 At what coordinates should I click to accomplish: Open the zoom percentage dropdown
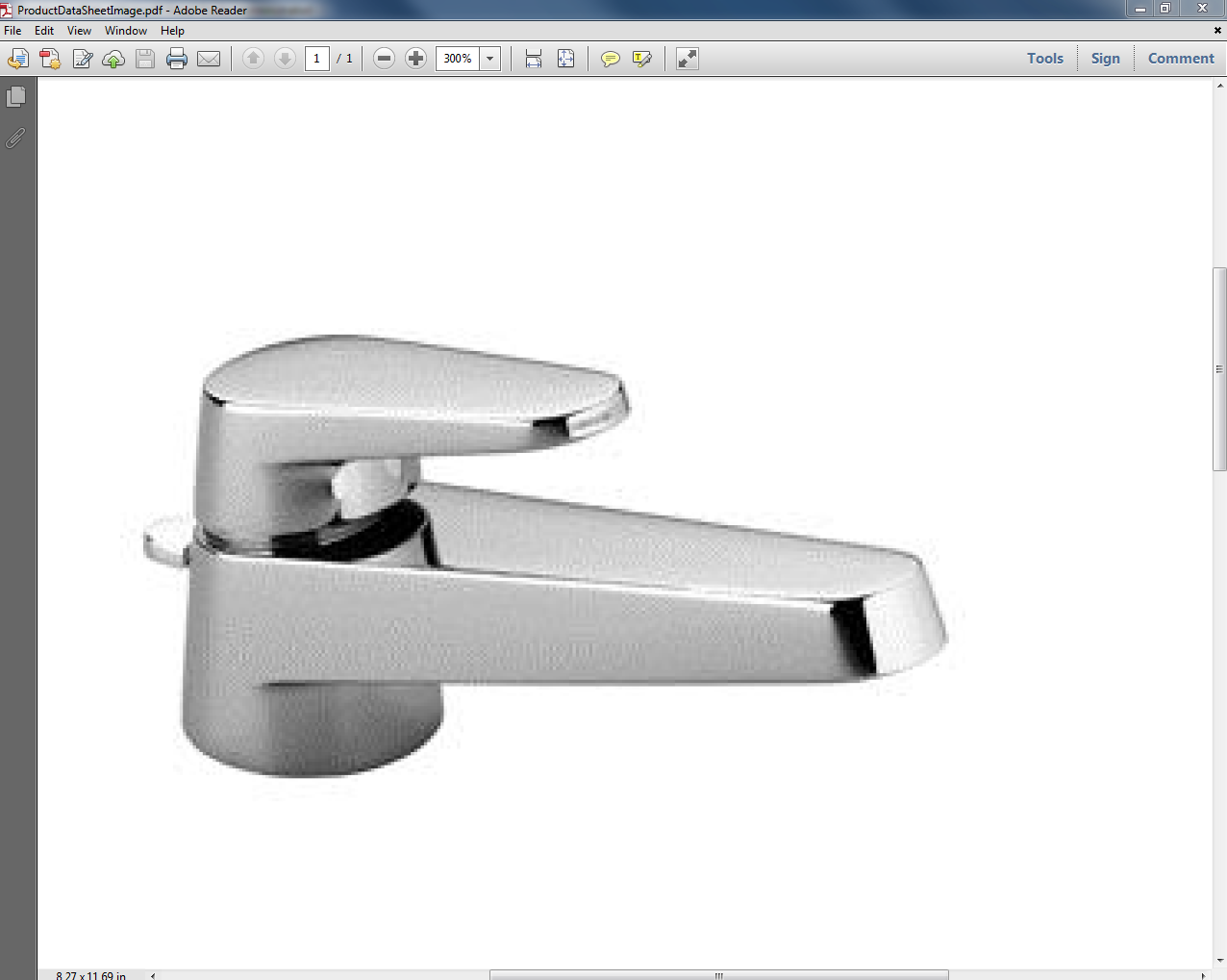pyautogui.click(x=489, y=58)
